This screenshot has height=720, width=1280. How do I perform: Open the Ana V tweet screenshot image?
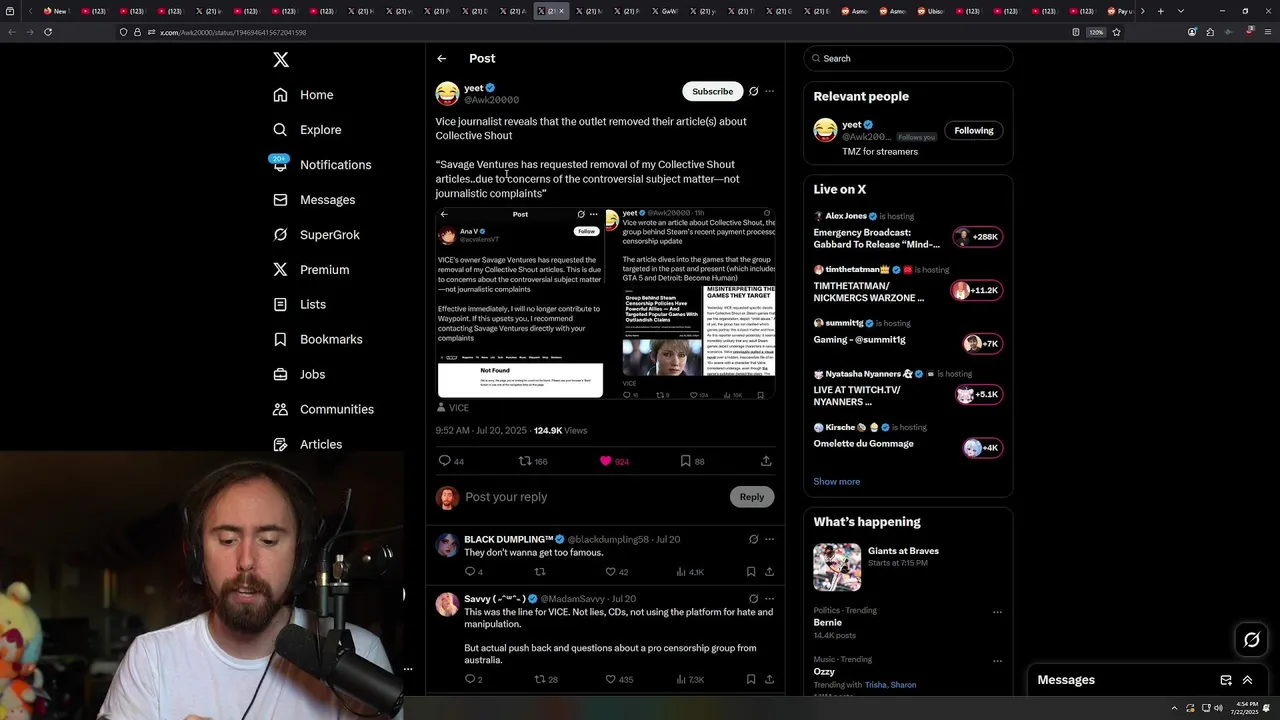520,303
